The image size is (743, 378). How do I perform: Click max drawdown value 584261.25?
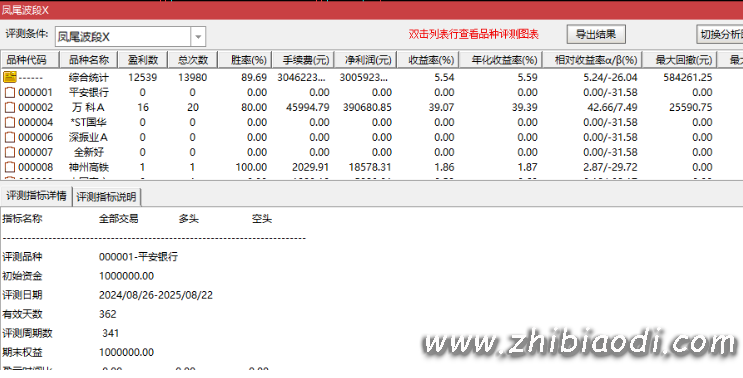688,77
